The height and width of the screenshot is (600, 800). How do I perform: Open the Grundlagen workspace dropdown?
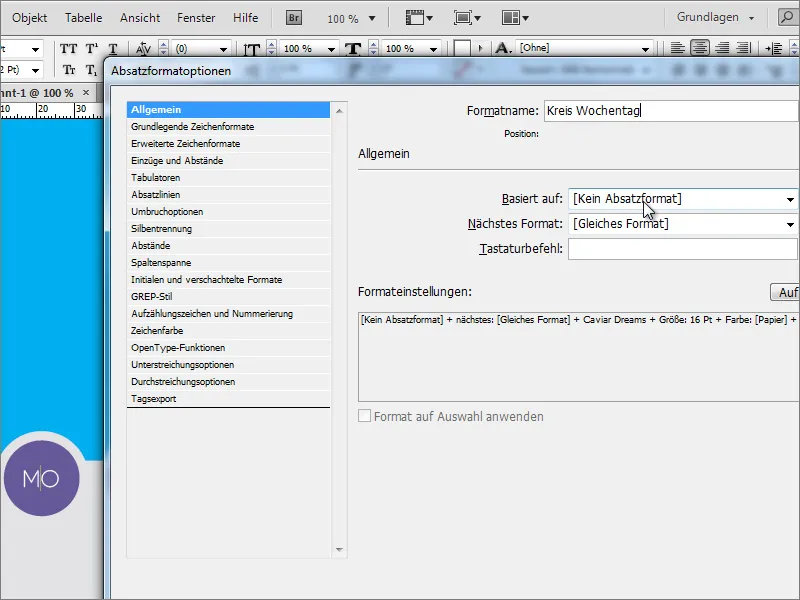751,18
